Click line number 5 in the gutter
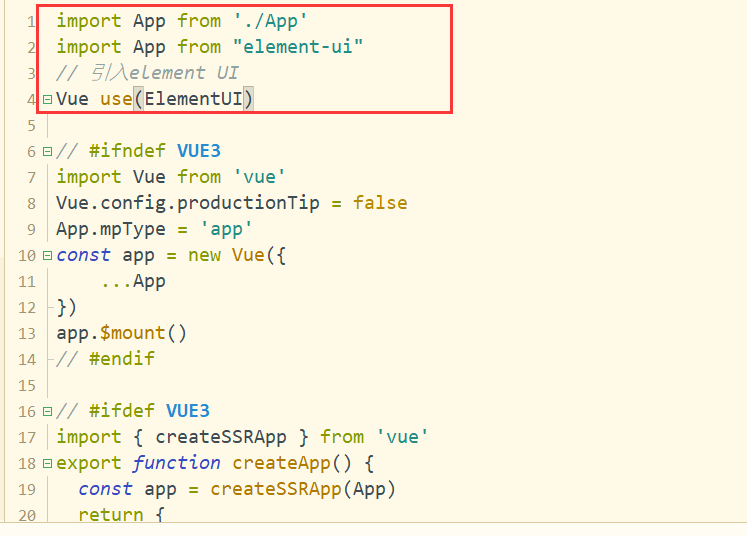Screen dimensions: 747x536 [31, 126]
